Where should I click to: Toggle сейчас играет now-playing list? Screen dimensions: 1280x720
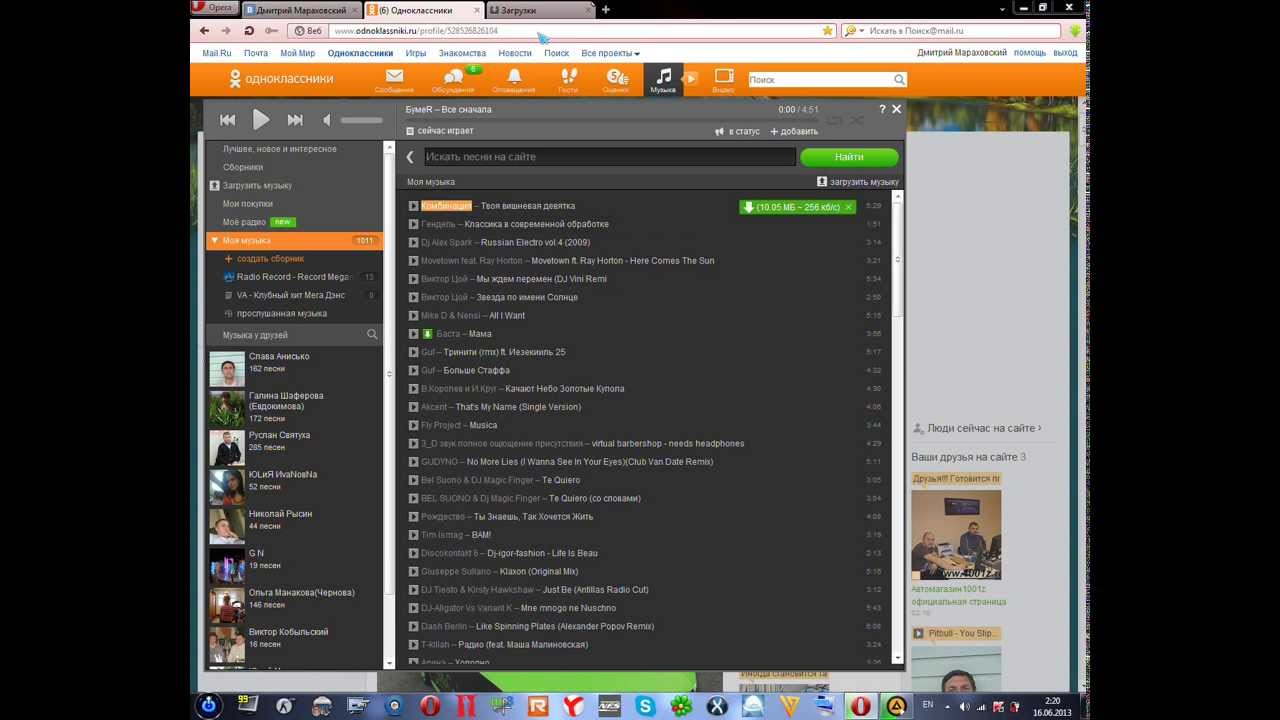pyautogui.click(x=440, y=131)
